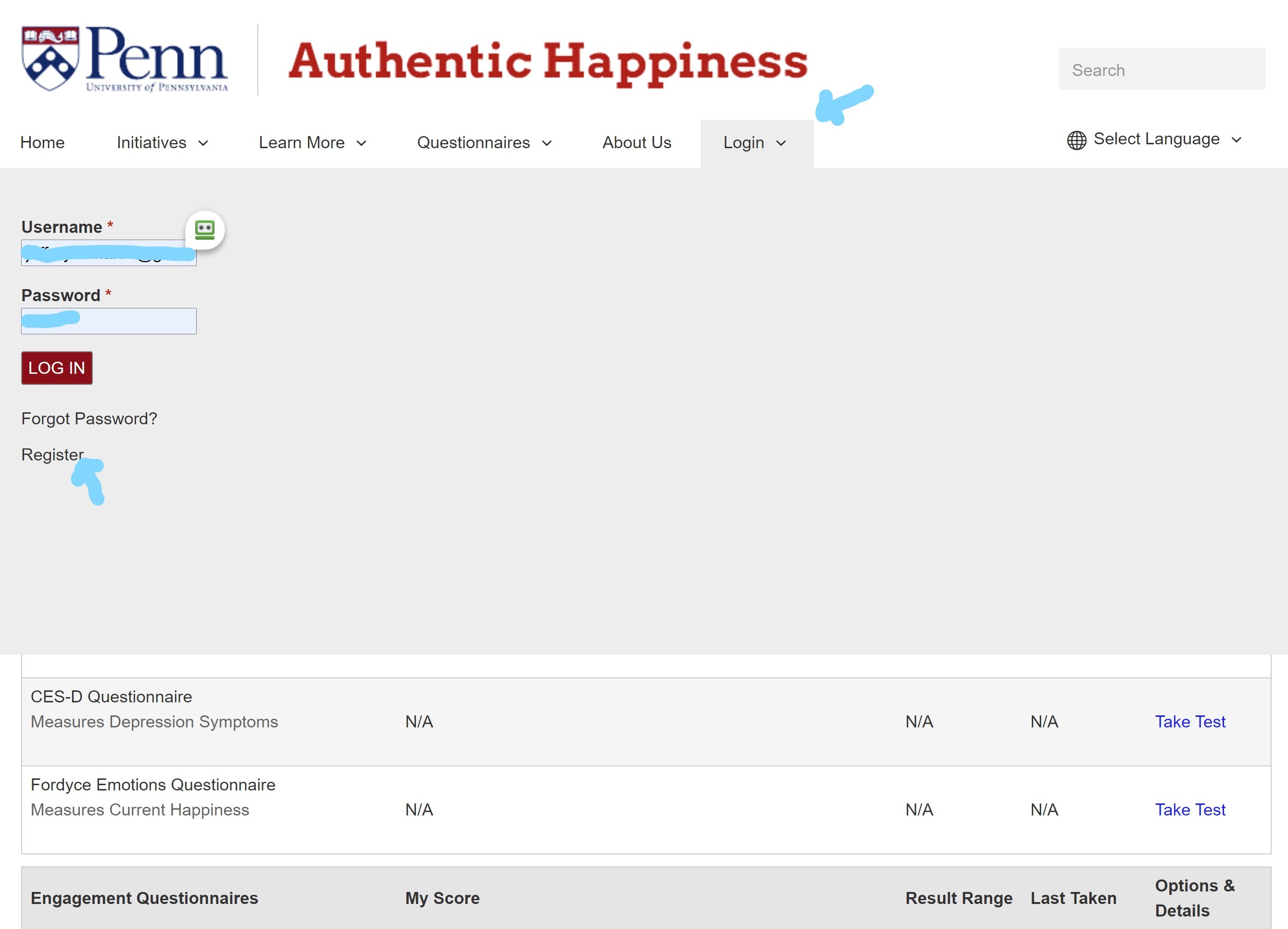Click the password manager icon beside Username
Image resolution: width=1288 pixels, height=929 pixels.
click(x=205, y=229)
